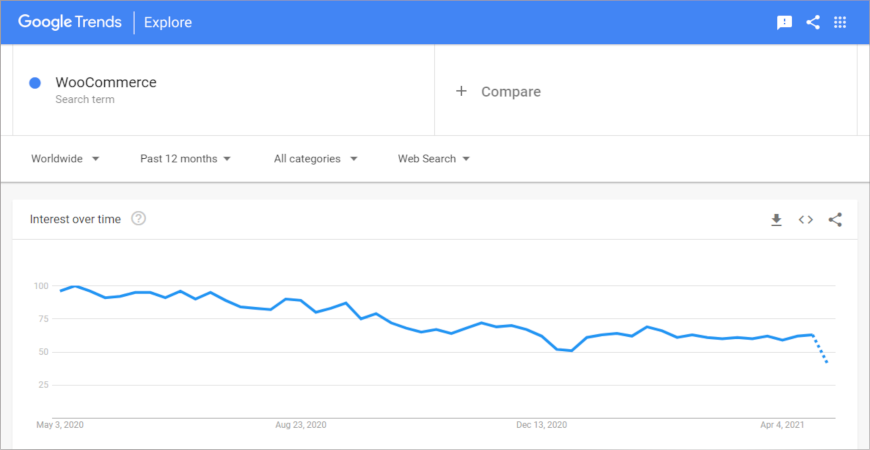
Task: Open the Interest over time help icon
Action: tap(139, 219)
